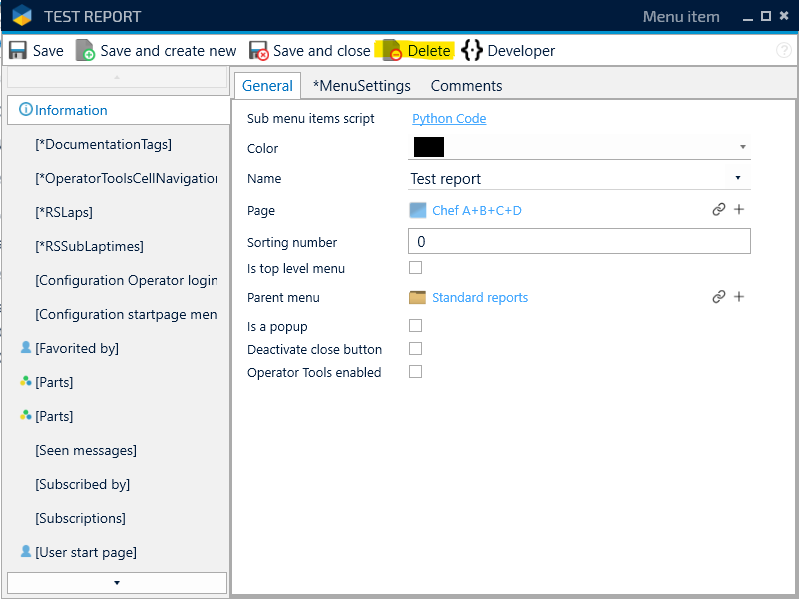Open the Color dropdown arrow
Viewport: 800px width, 600px height.
(743, 147)
